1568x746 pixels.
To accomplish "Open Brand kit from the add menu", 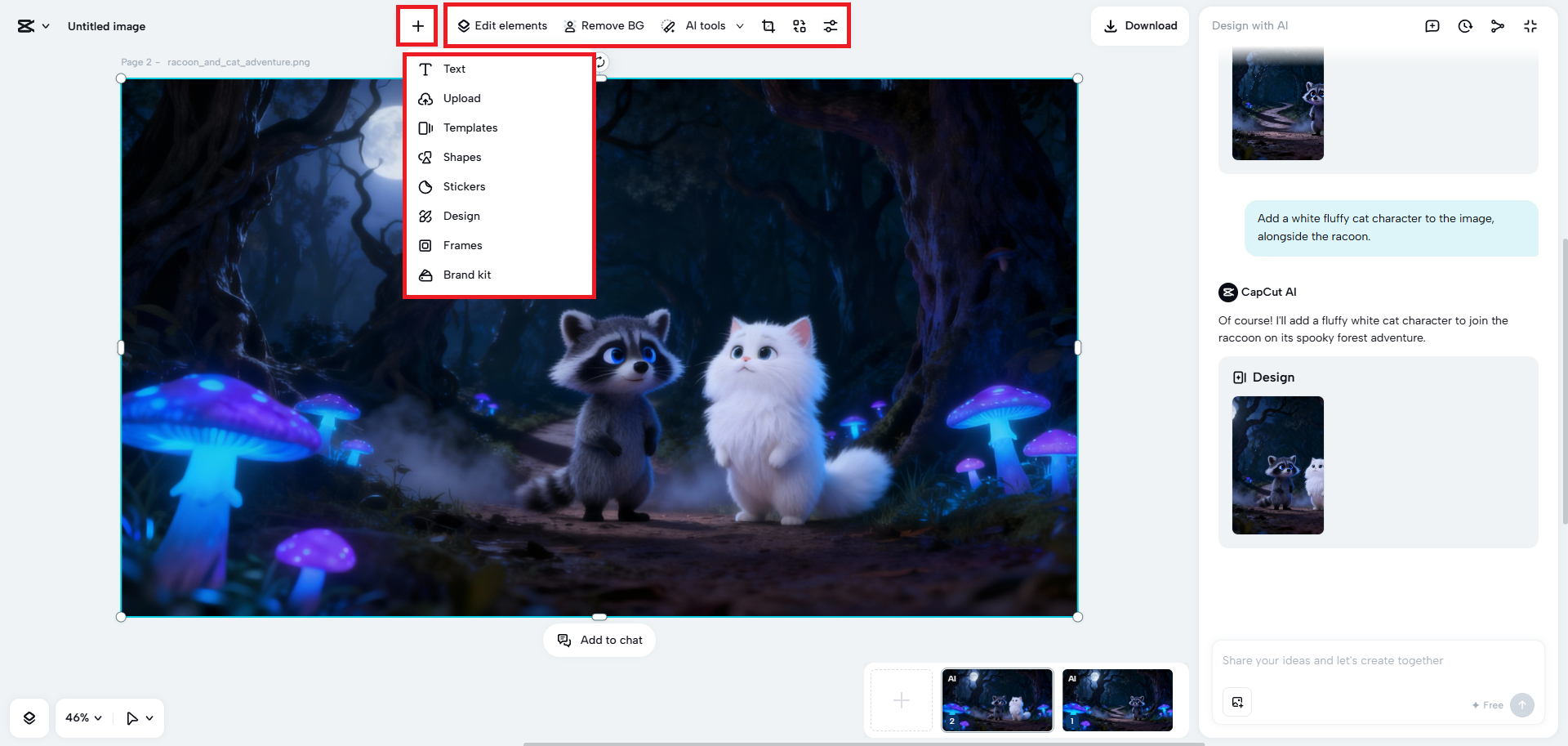I will [499, 275].
